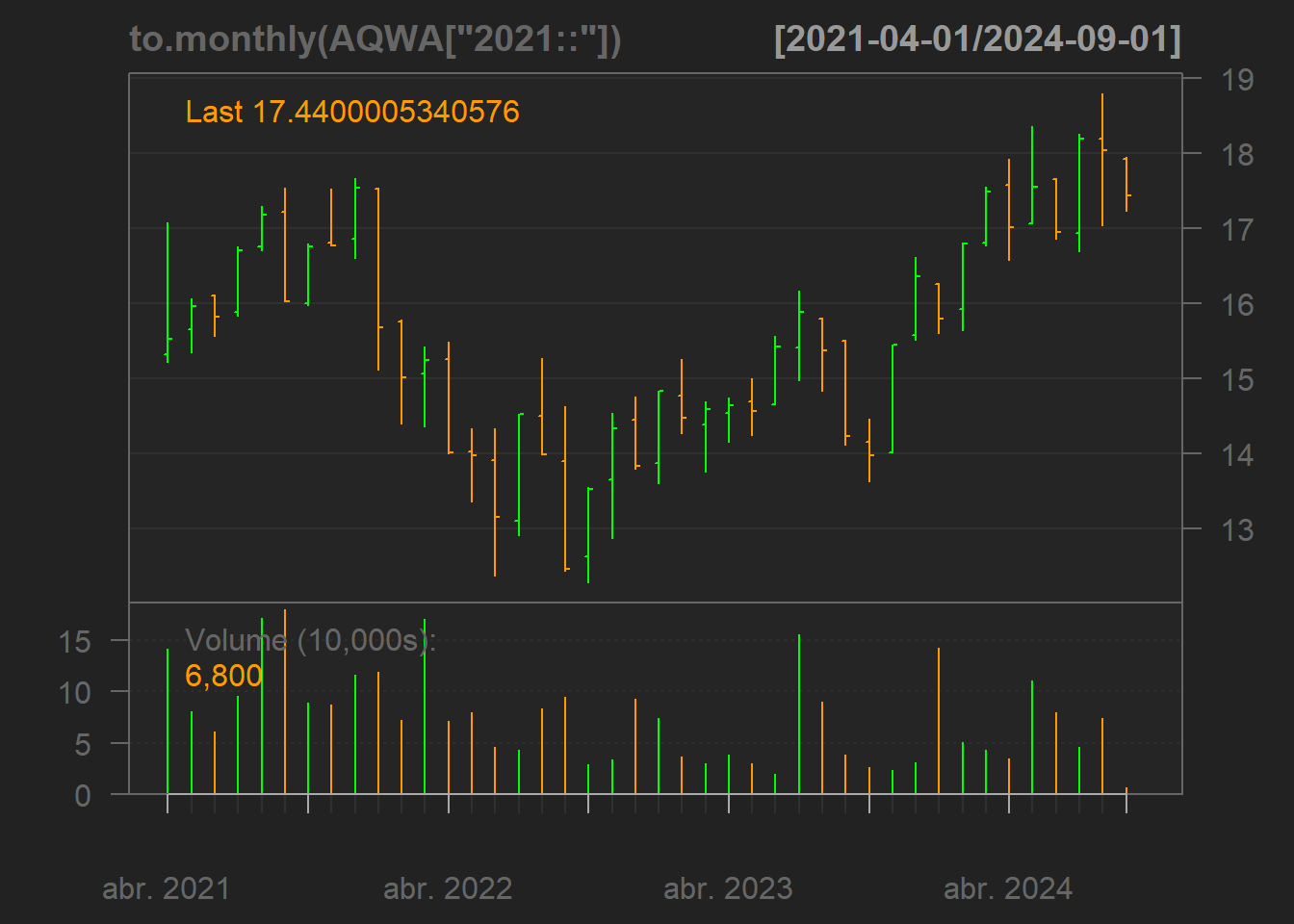The width and height of the screenshot is (1294, 924).
Task: Click the 19 price axis label
Action: pos(1237,80)
